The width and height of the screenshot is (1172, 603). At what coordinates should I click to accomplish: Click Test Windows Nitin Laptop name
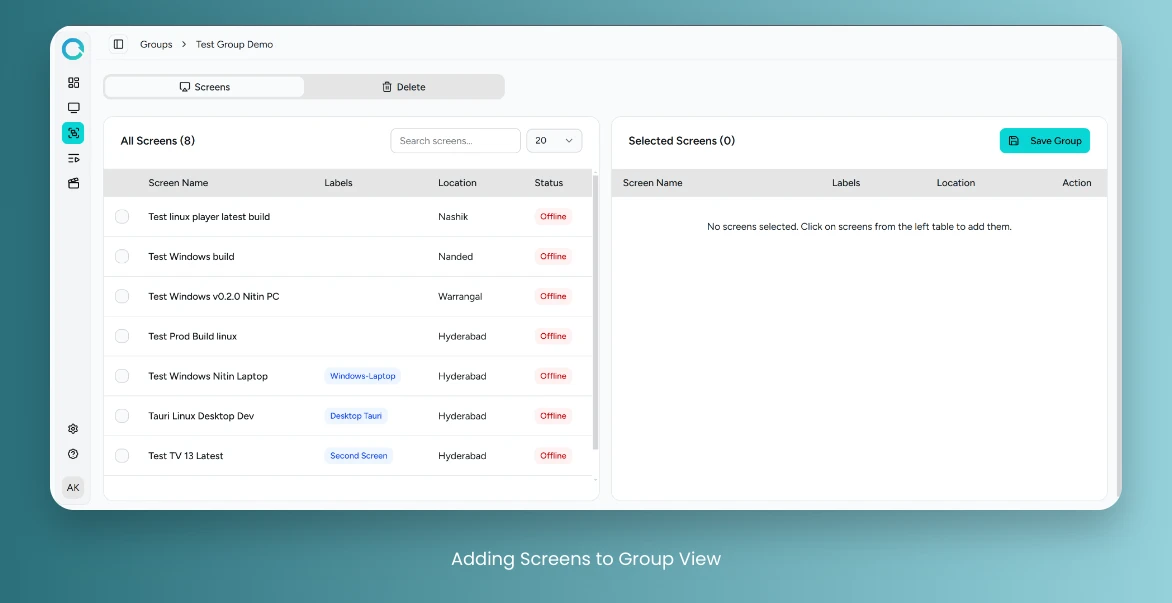(208, 376)
